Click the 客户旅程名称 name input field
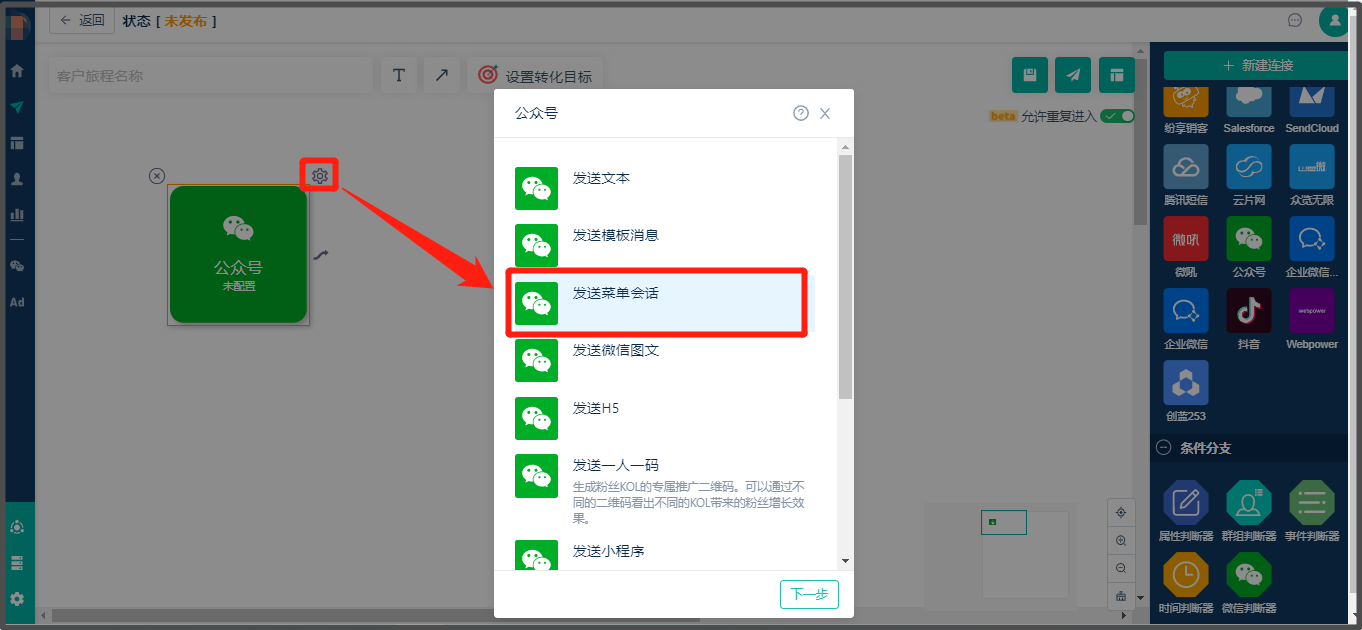This screenshot has width=1362, height=630. pyautogui.click(x=210, y=76)
